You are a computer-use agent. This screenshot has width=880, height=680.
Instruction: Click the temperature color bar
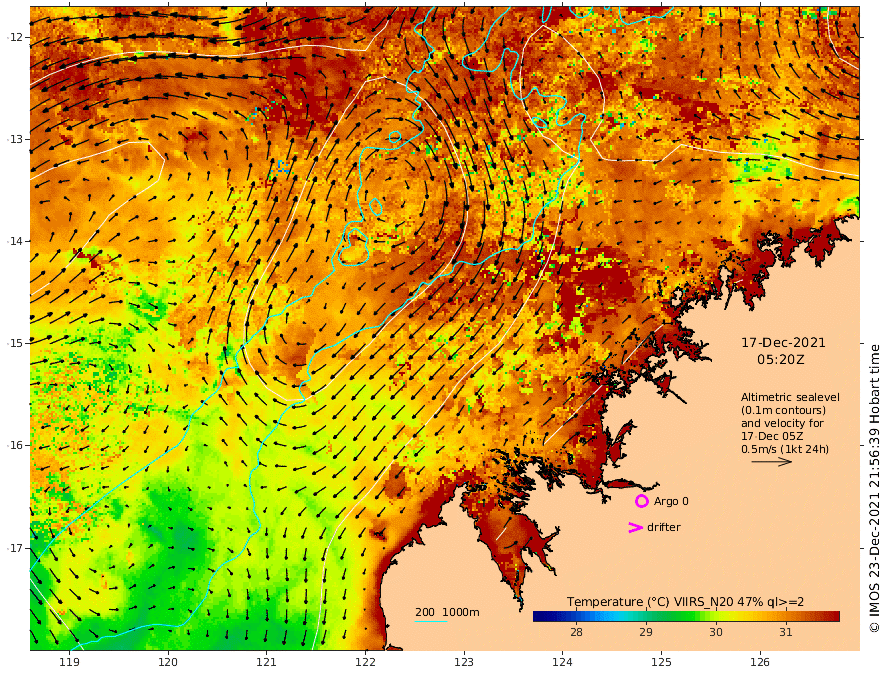point(686,617)
